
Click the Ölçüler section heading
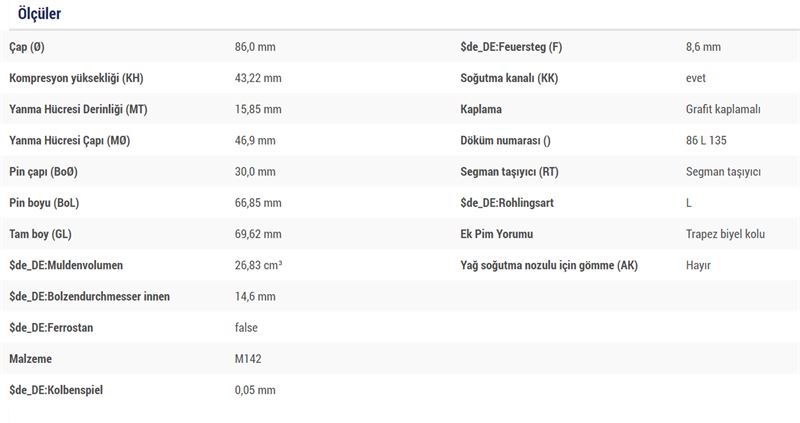click(39, 13)
